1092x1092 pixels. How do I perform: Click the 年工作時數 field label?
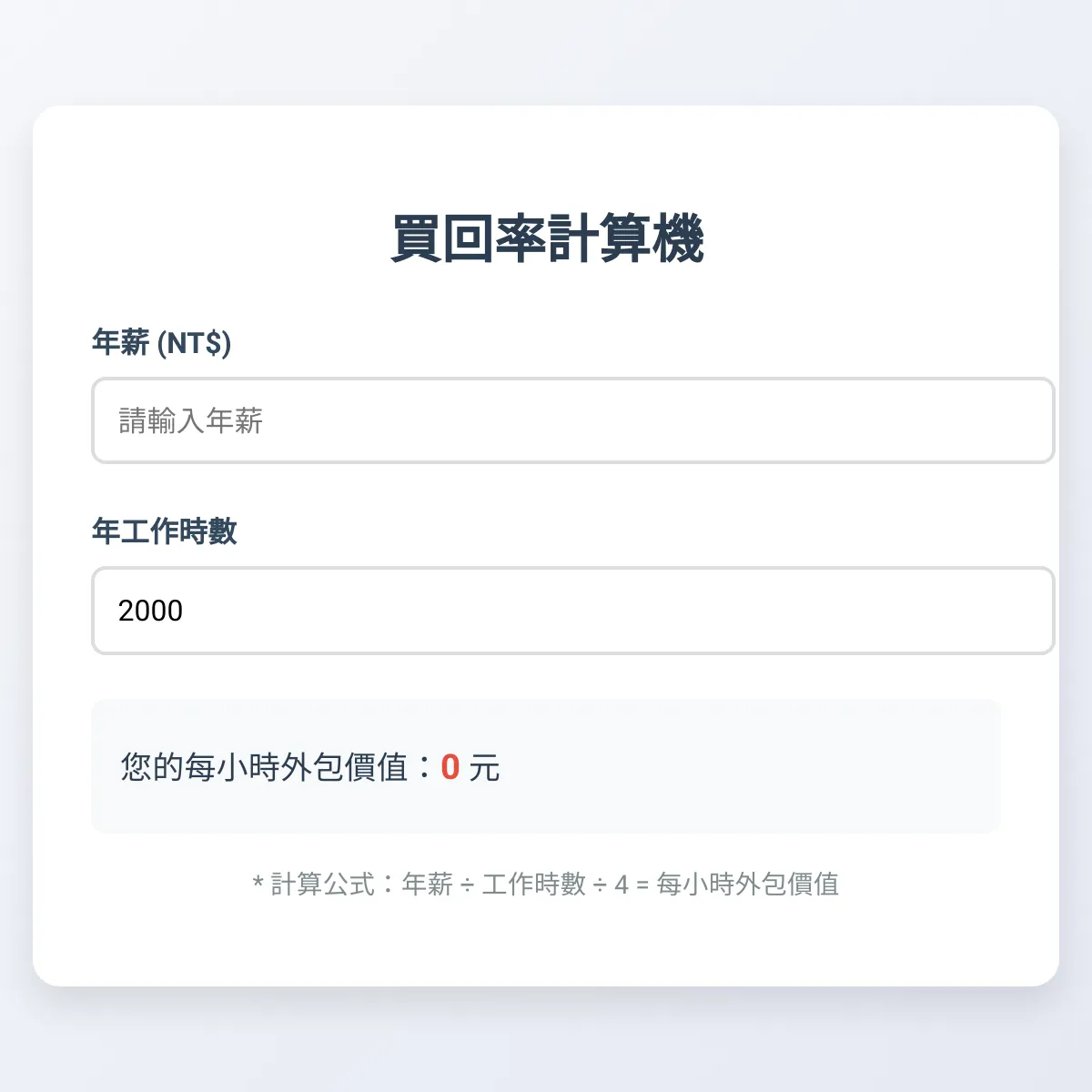[x=165, y=531]
